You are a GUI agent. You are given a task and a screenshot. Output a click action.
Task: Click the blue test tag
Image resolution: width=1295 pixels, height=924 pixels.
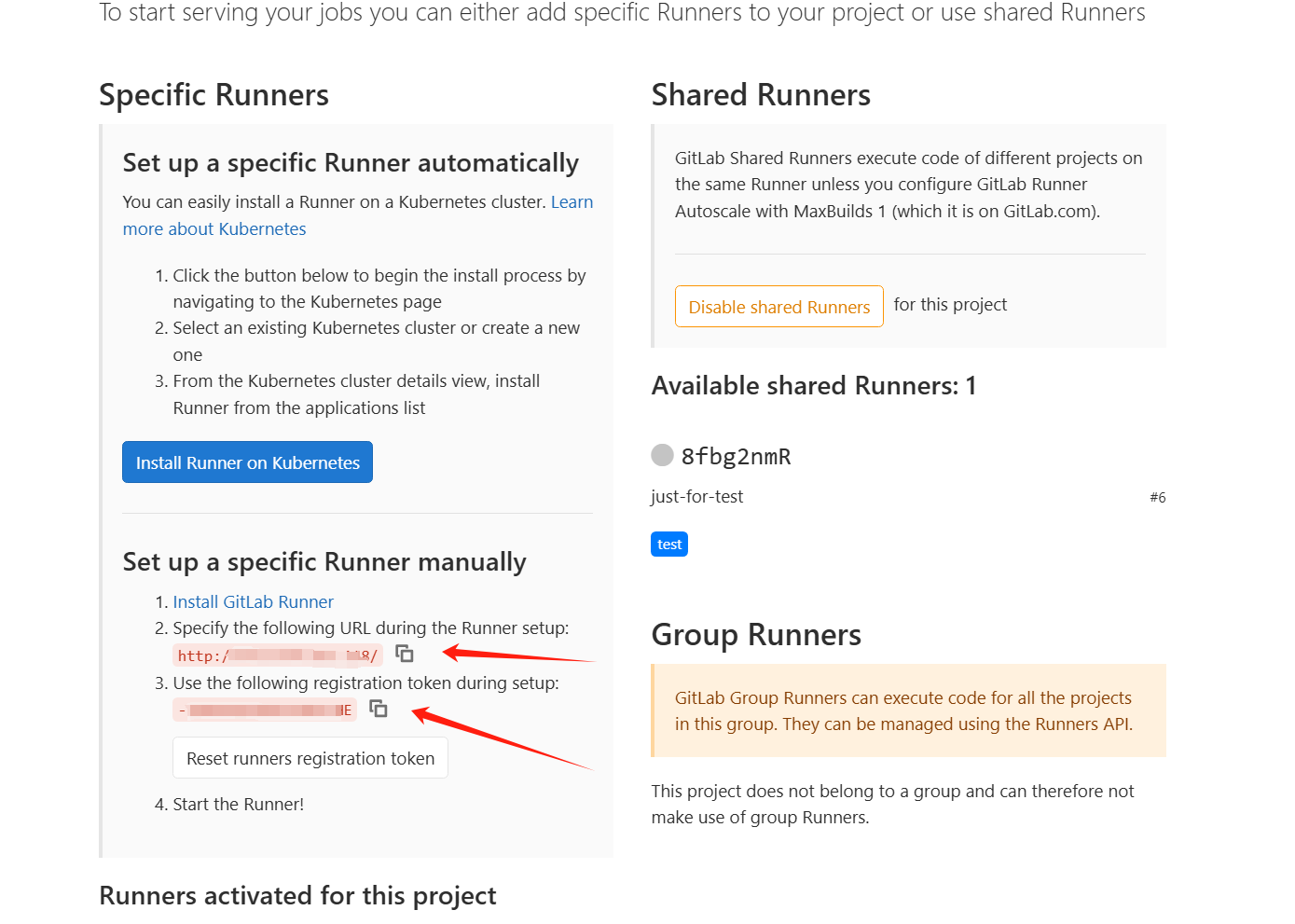click(669, 545)
